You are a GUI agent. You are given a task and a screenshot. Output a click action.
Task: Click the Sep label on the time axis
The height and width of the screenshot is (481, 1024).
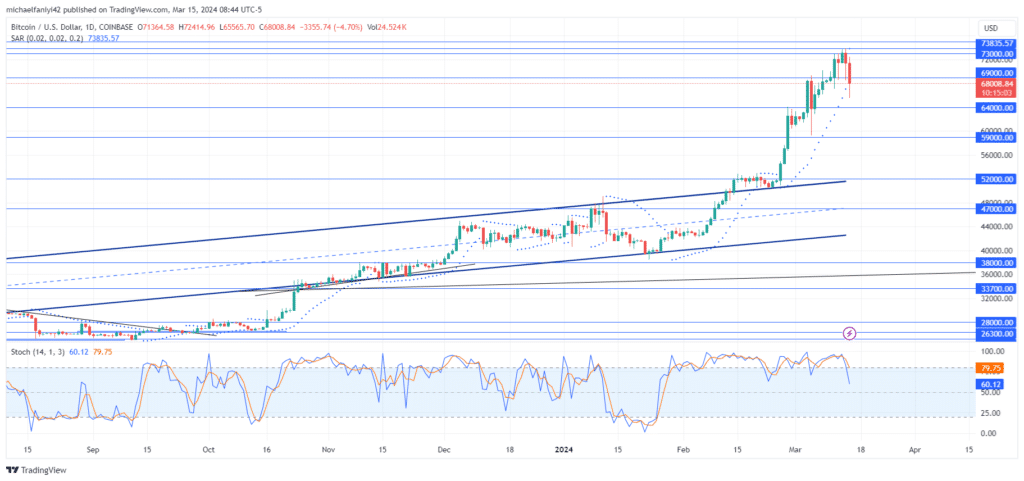(x=92, y=450)
